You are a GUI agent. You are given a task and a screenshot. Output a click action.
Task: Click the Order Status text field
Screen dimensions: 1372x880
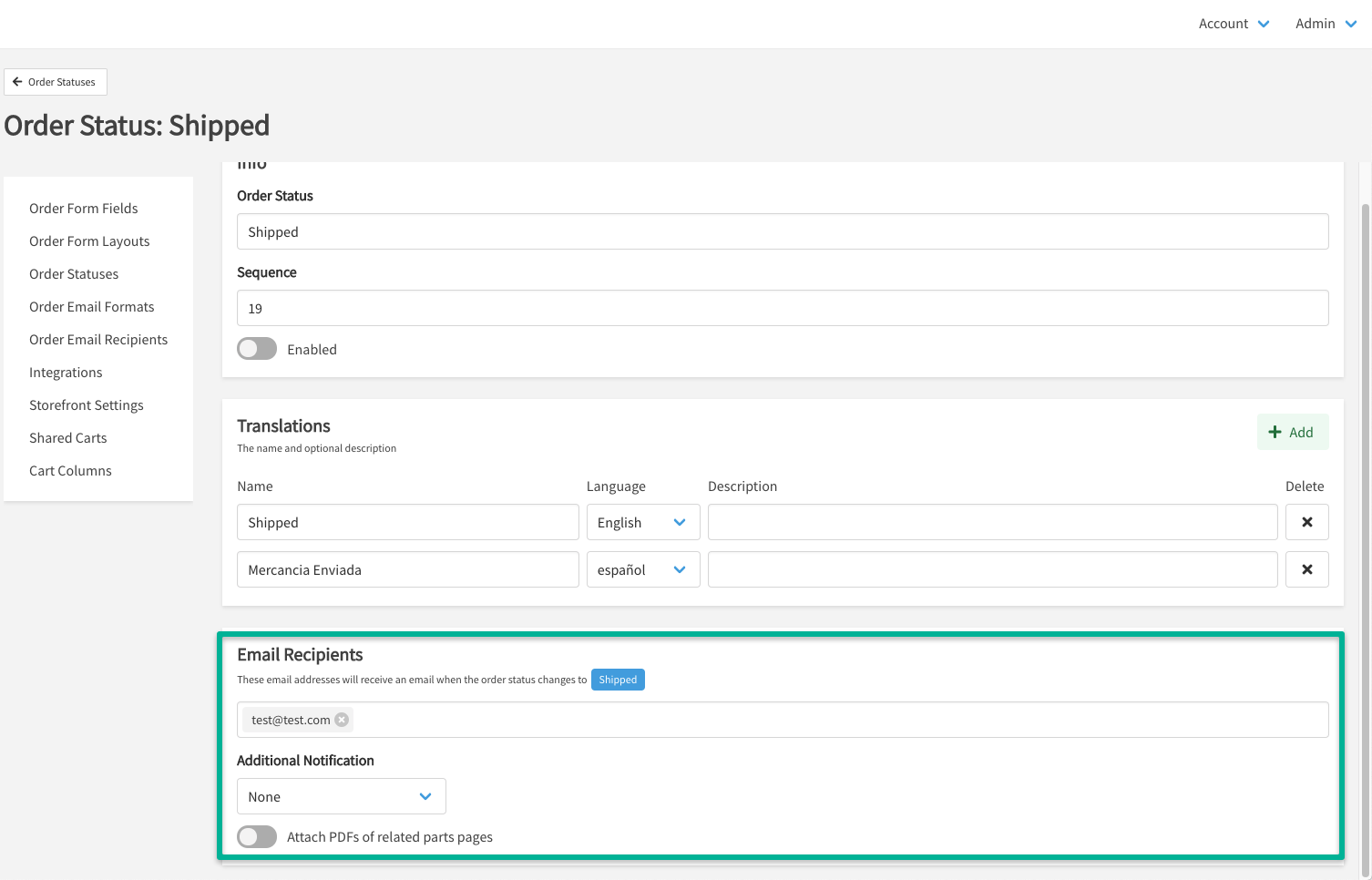[x=782, y=231]
